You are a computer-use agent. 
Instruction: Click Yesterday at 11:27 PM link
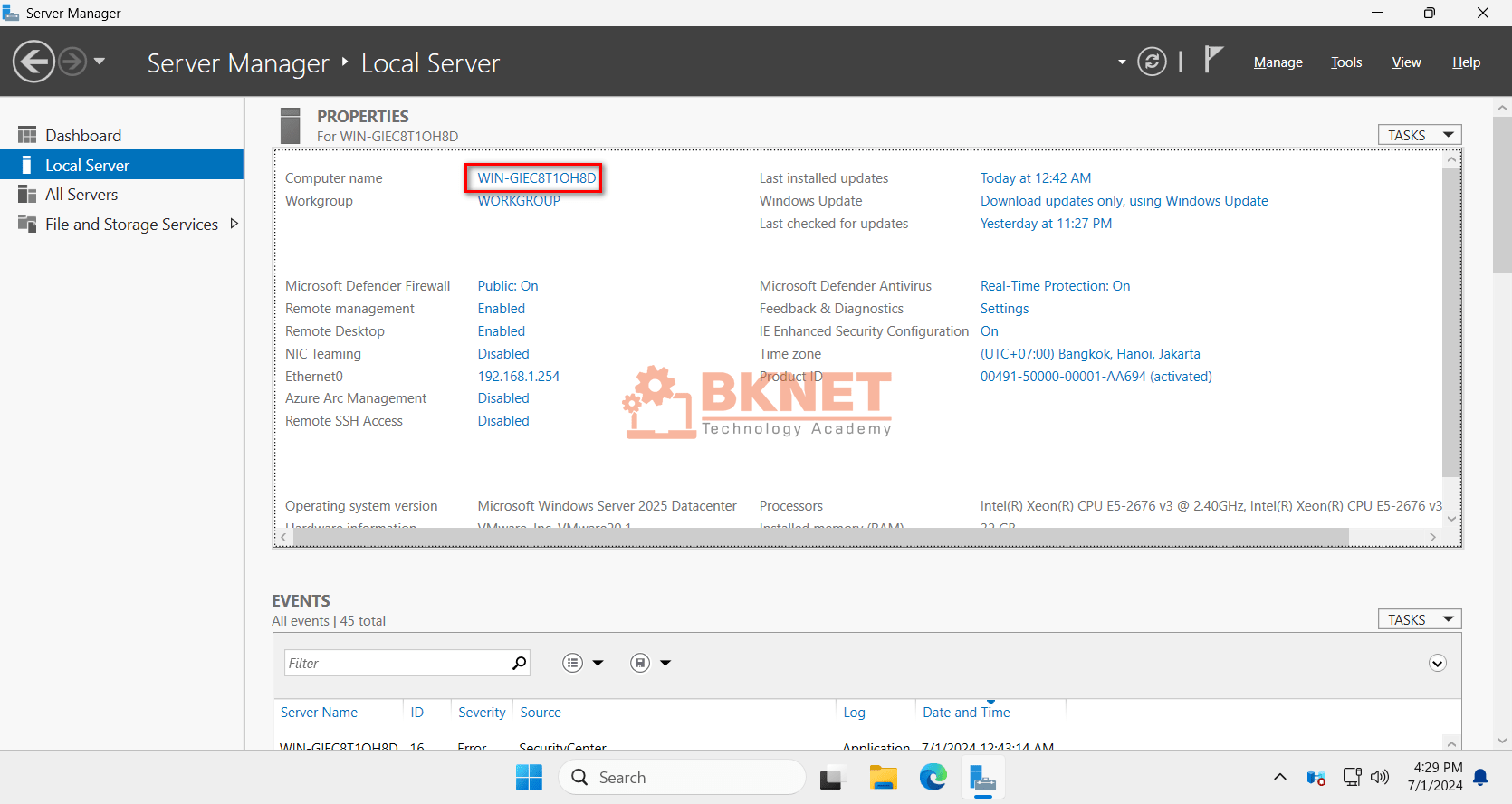point(1046,224)
